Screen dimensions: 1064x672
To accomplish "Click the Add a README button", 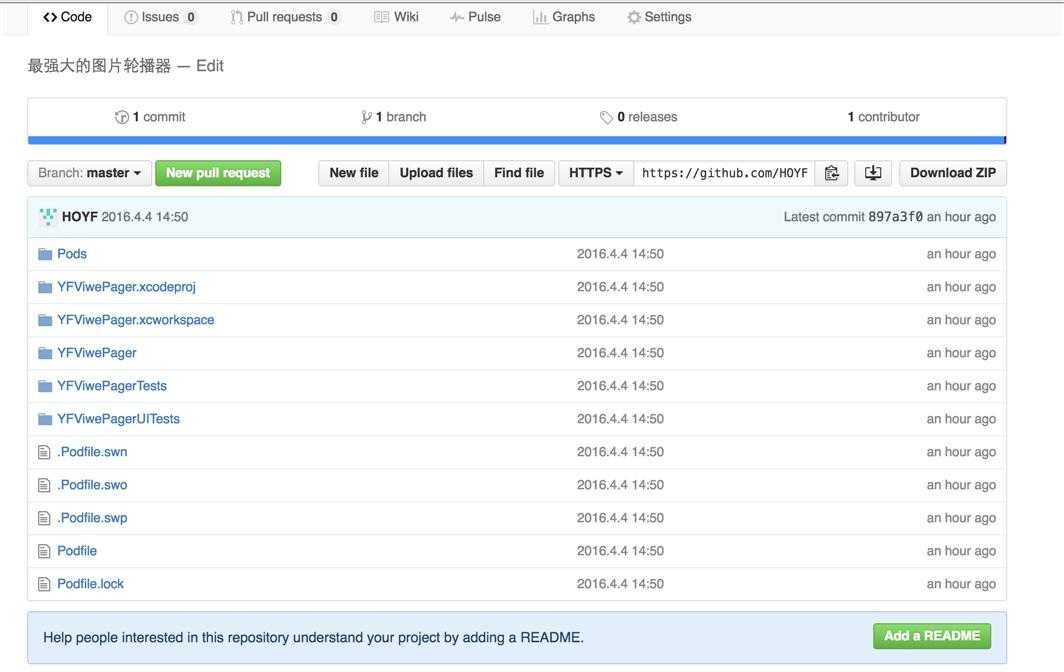I will coord(932,636).
